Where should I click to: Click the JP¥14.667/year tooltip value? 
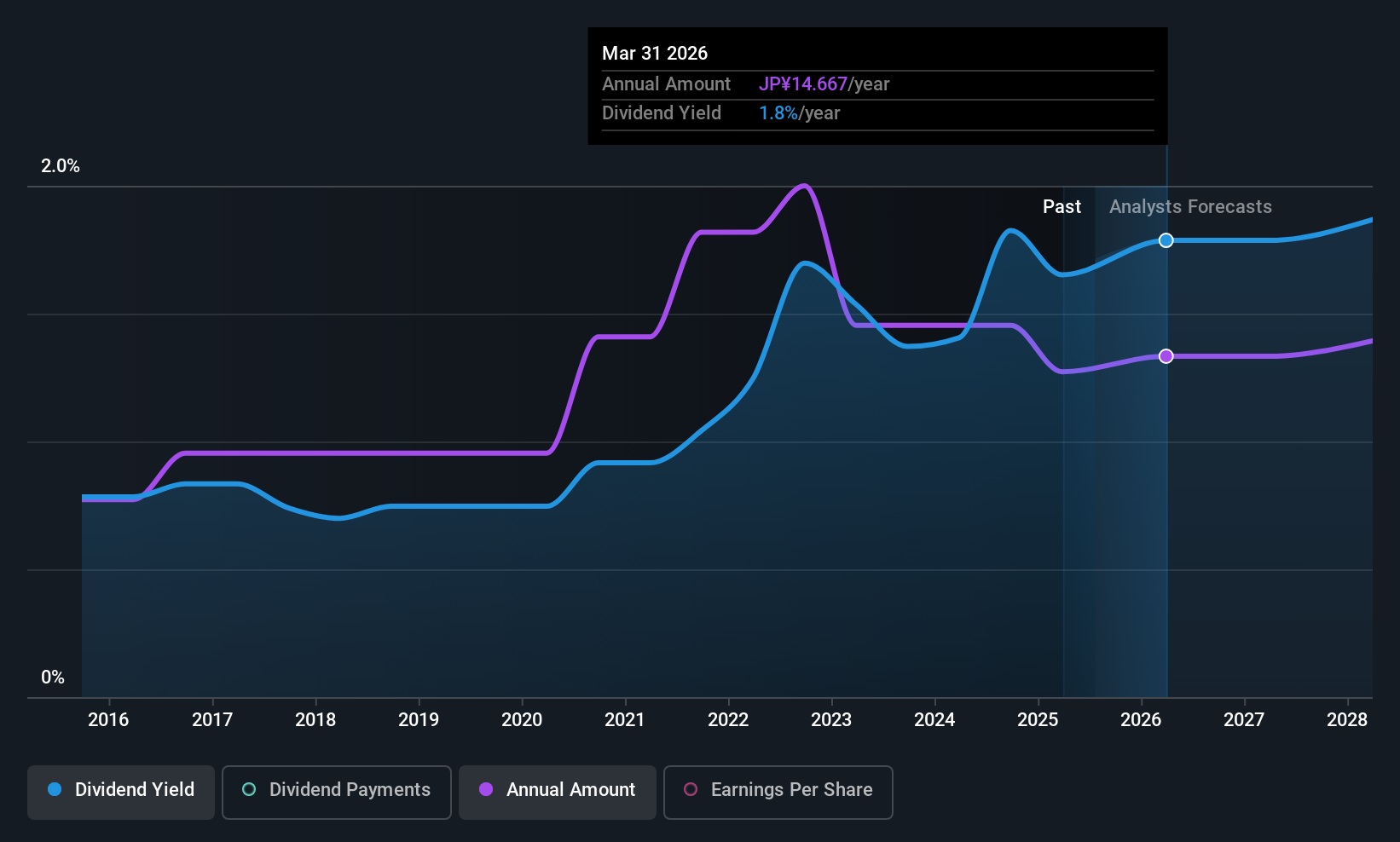click(x=824, y=84)
